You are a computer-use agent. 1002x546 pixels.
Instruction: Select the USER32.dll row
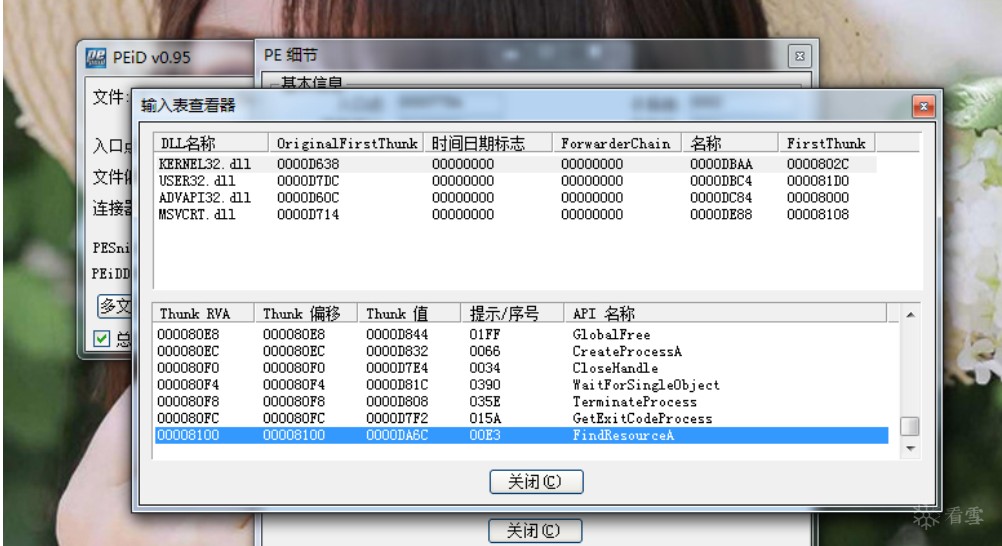point(515,181)
